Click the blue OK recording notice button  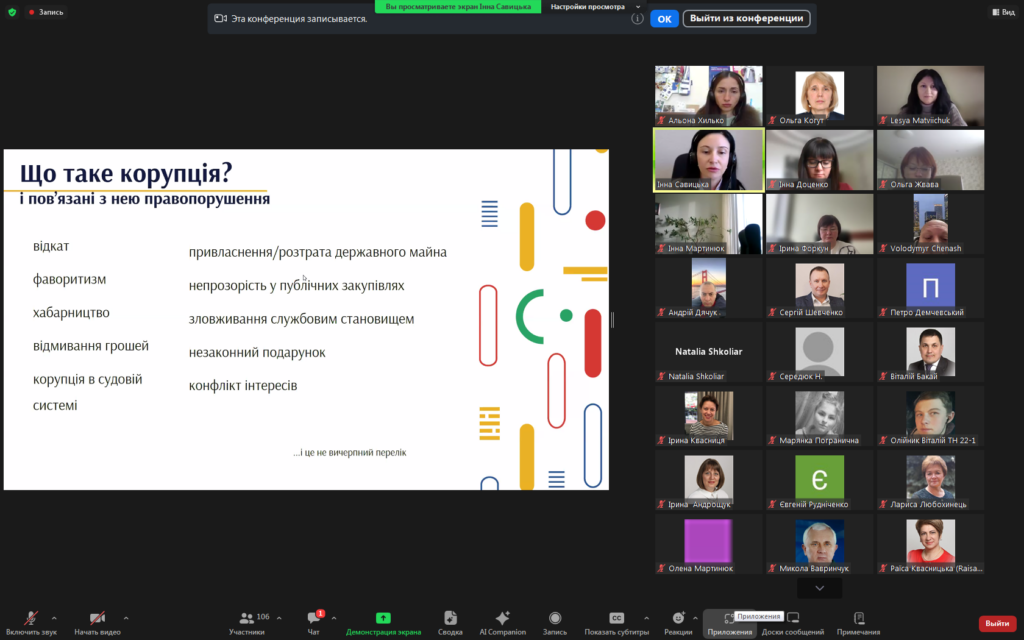tap(663, 18)
